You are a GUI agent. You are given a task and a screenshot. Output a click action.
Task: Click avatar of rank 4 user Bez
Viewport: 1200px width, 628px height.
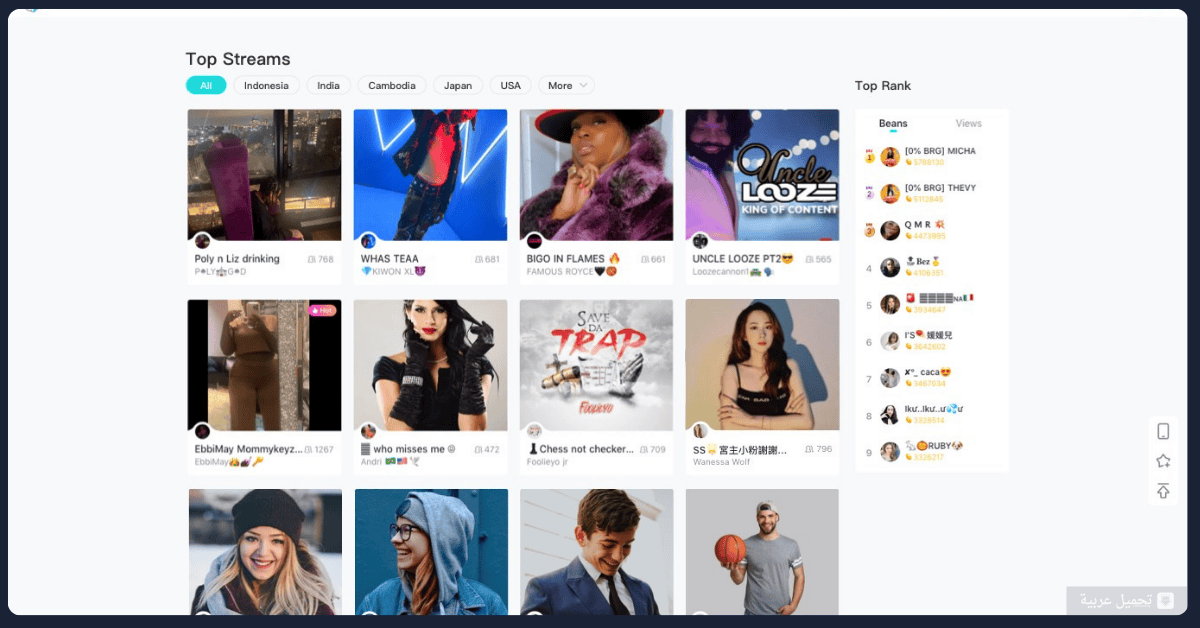pos(890,268)
